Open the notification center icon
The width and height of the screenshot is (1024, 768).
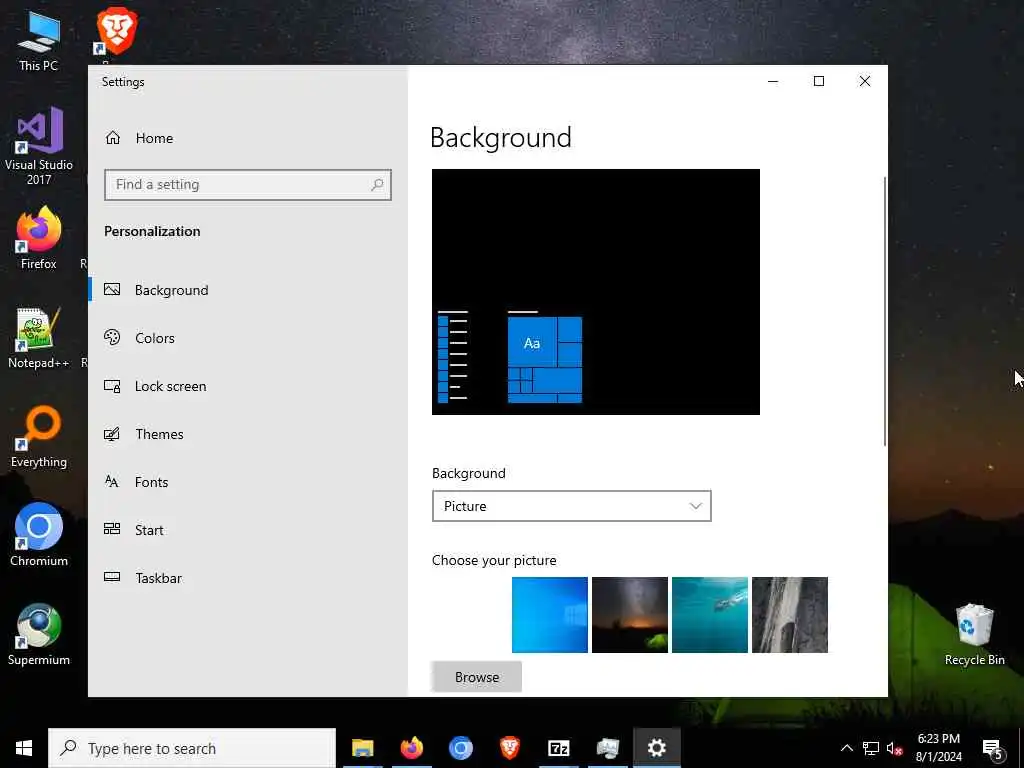[x=993, y=748]
